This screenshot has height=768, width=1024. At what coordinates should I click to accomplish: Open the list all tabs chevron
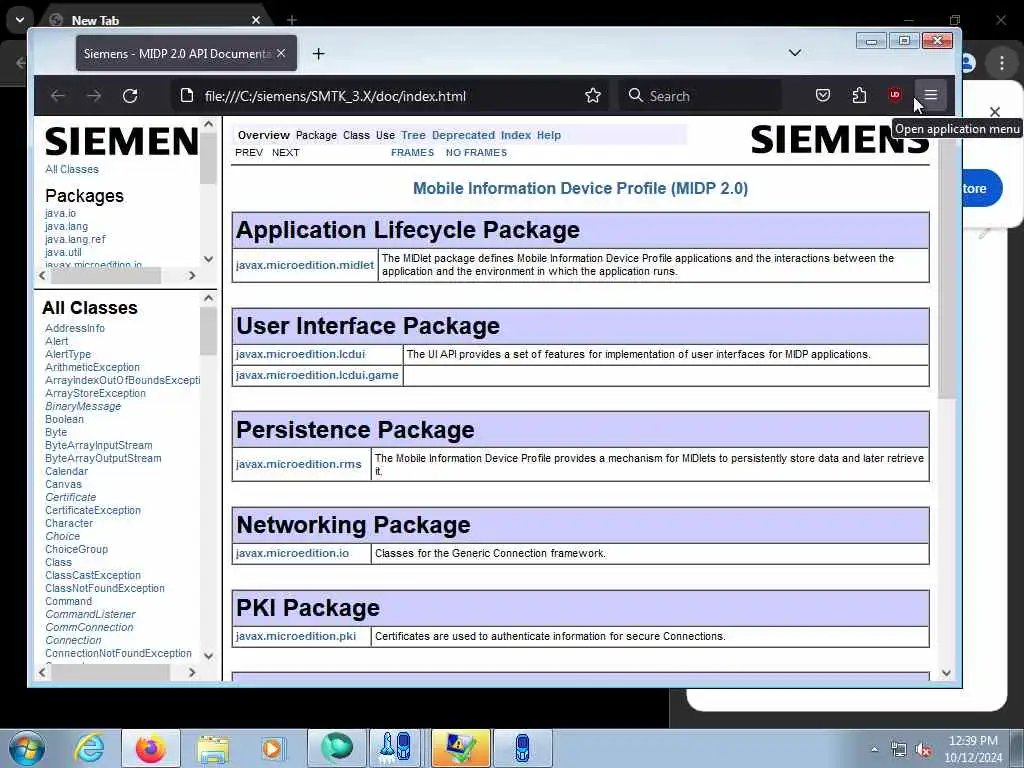795,53
